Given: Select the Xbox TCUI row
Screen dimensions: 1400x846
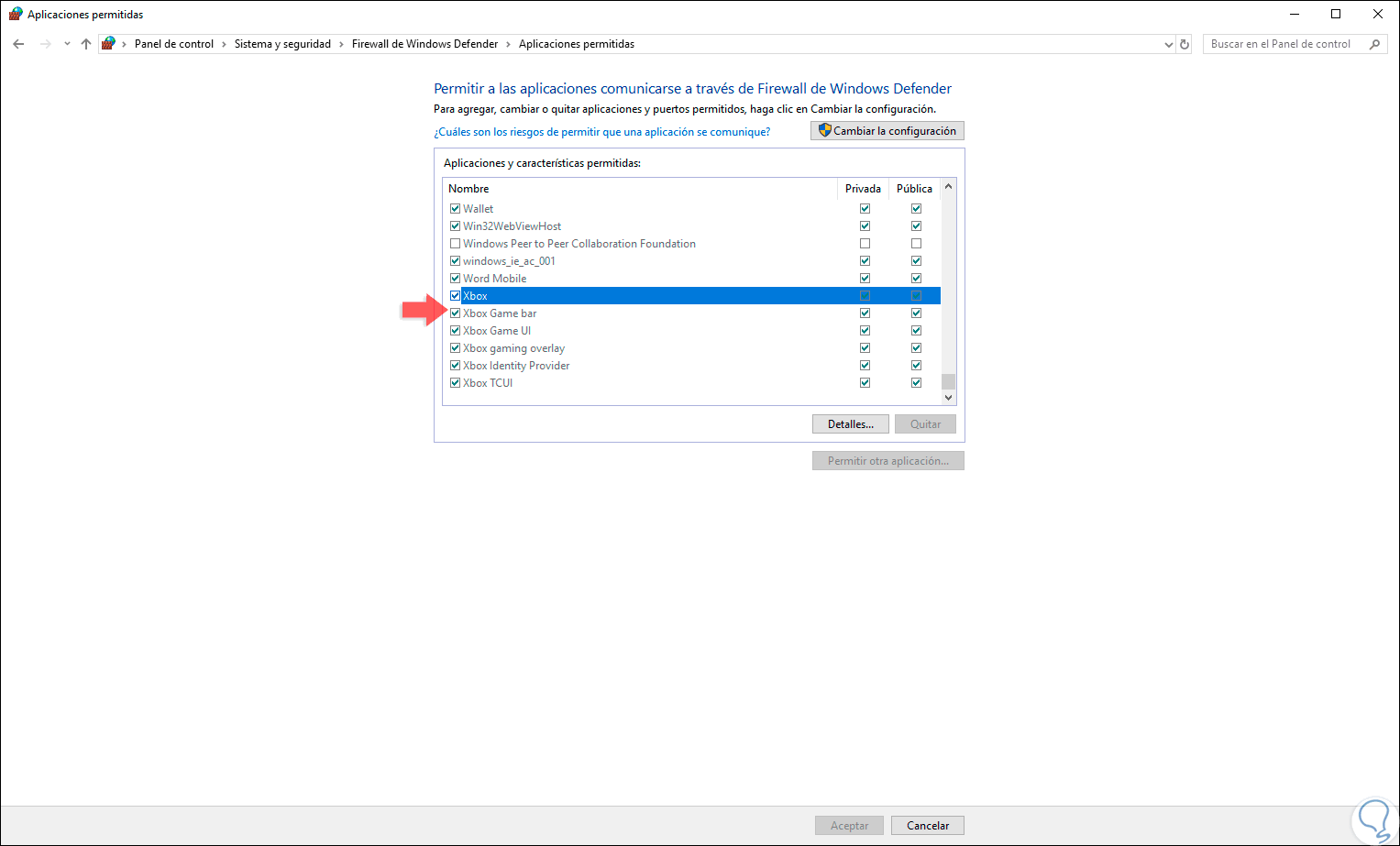Looking at the screenshot, I should [692, 383].
